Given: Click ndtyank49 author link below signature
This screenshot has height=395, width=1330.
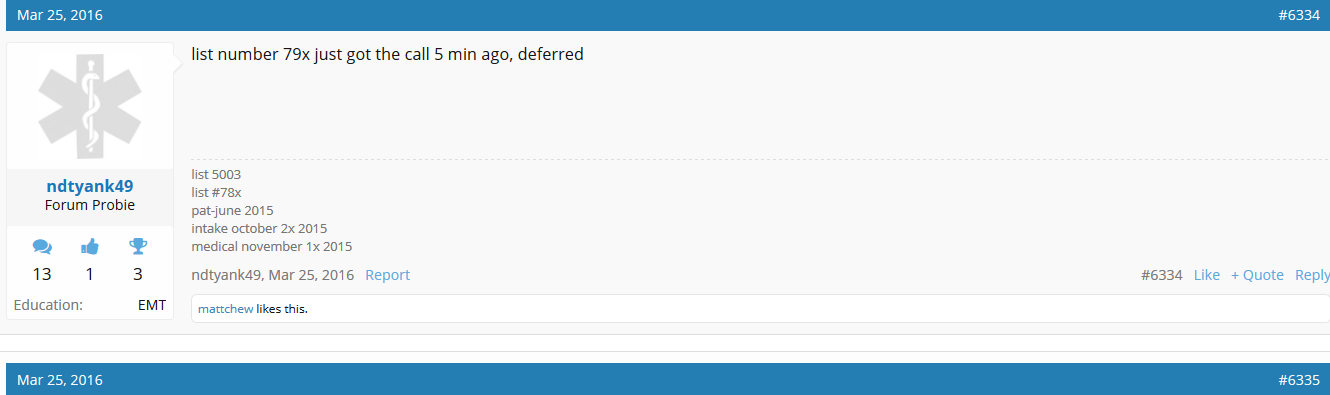Looking at the screenshot, I should coord(227,275).
